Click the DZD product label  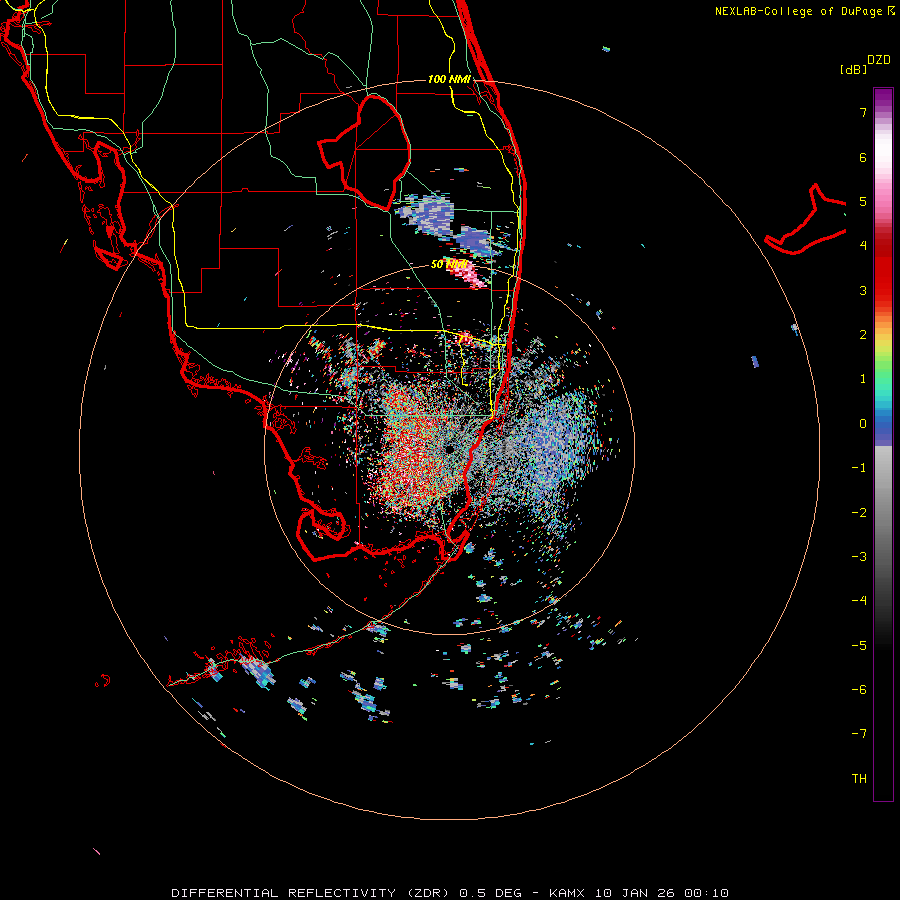coord(879,60)
